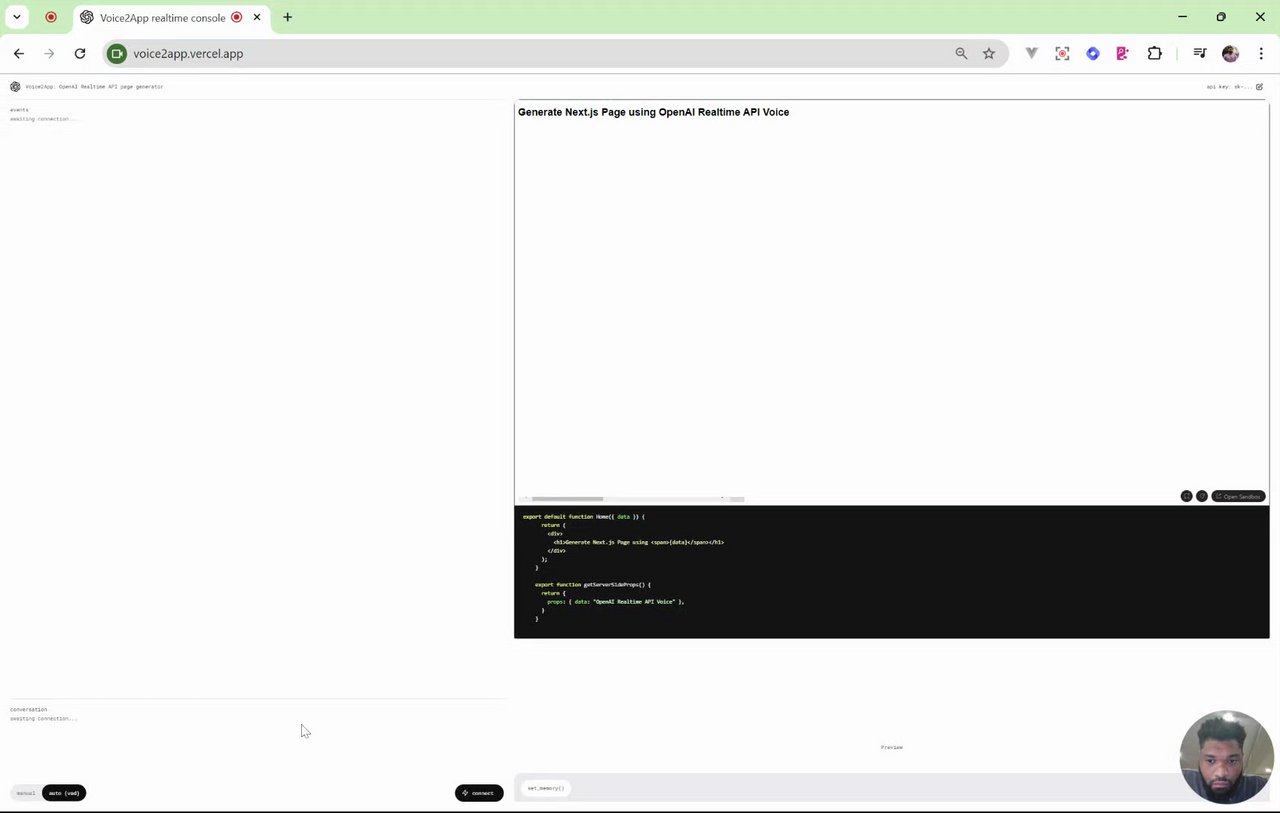Click the Voice2App OpenAI logo icon

15,87
